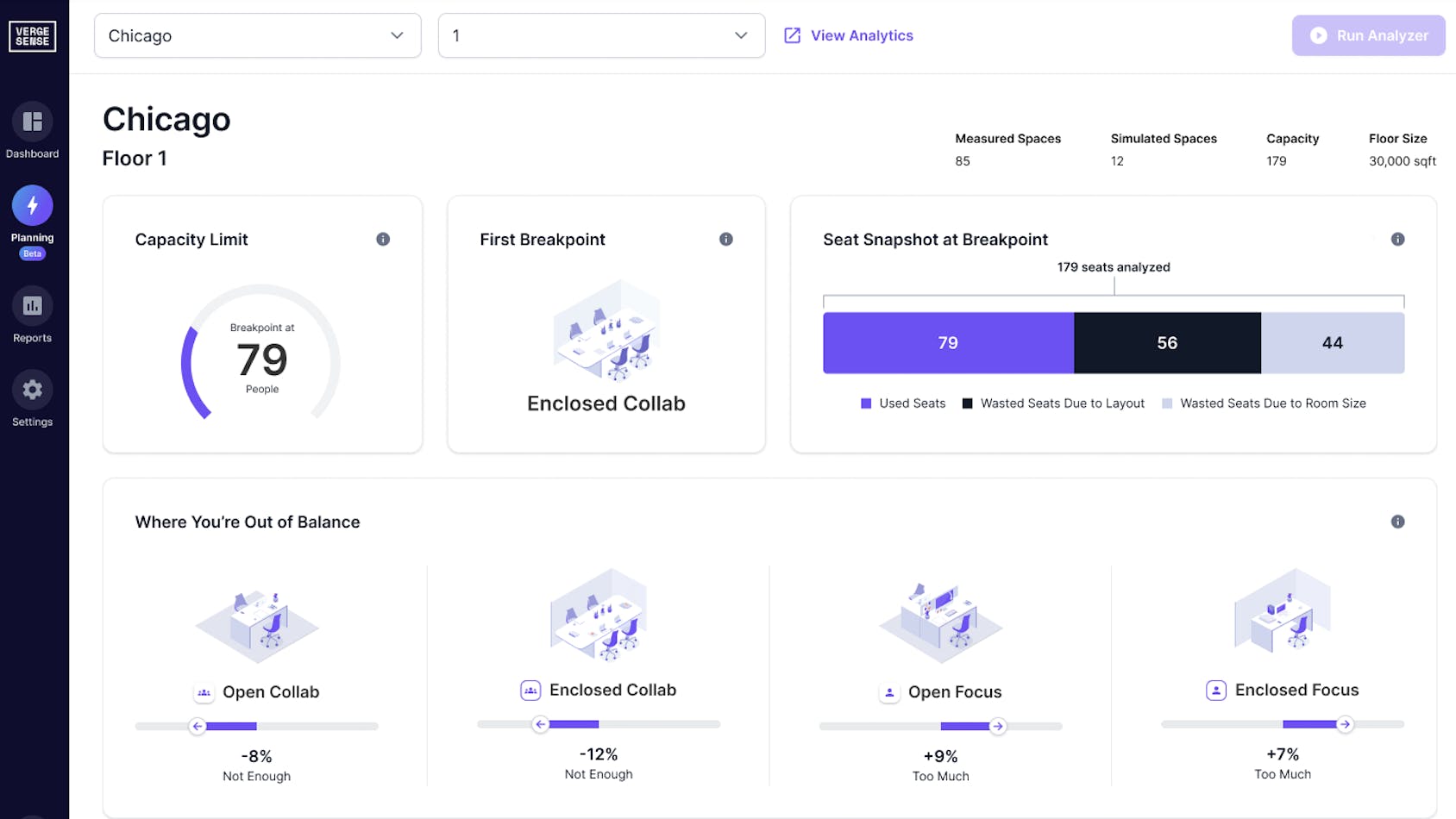Click the Wasted Seats Due to Layout segment
The image size is (1456, 819).
pyautogui.click(x=1167, y=343)
